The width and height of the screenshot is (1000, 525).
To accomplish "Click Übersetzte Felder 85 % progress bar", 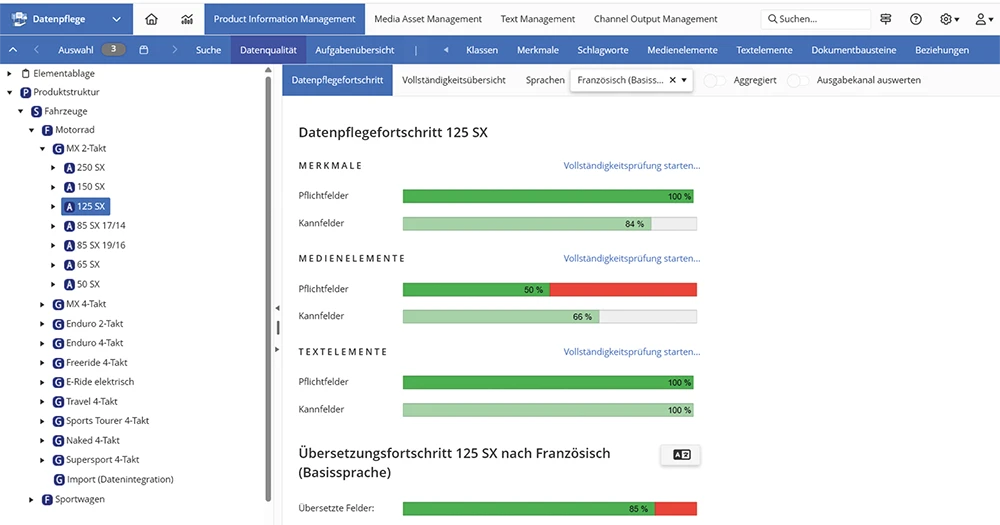I will pos(550,508).
